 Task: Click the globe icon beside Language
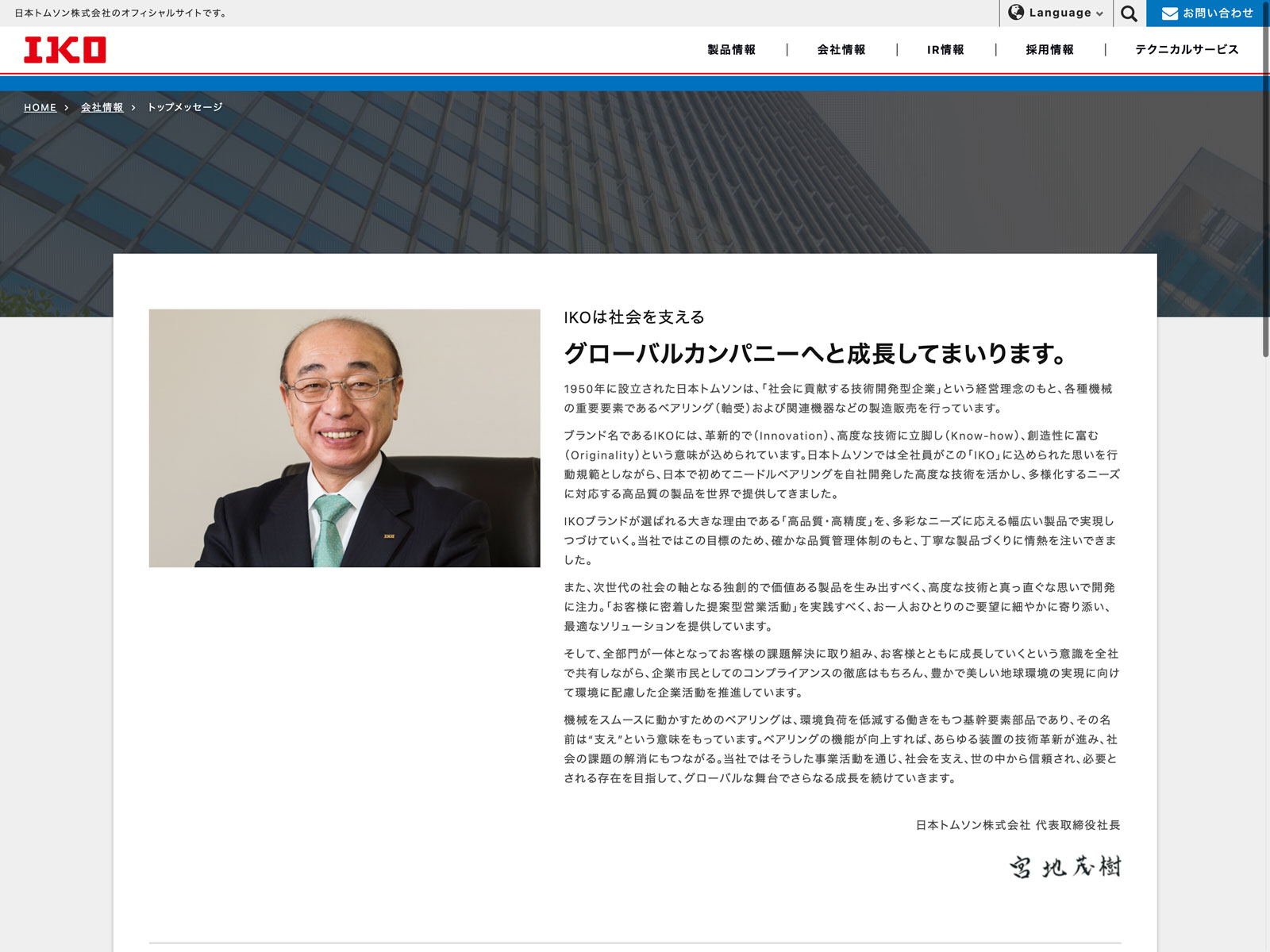tap(1016, 13)
